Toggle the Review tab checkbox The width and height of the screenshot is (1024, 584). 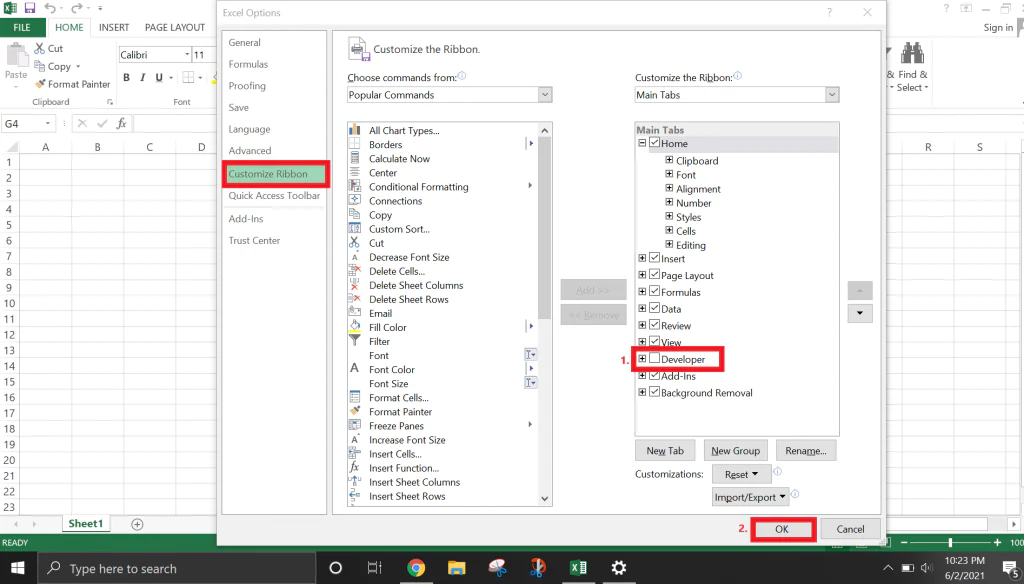tap(654, 325)
